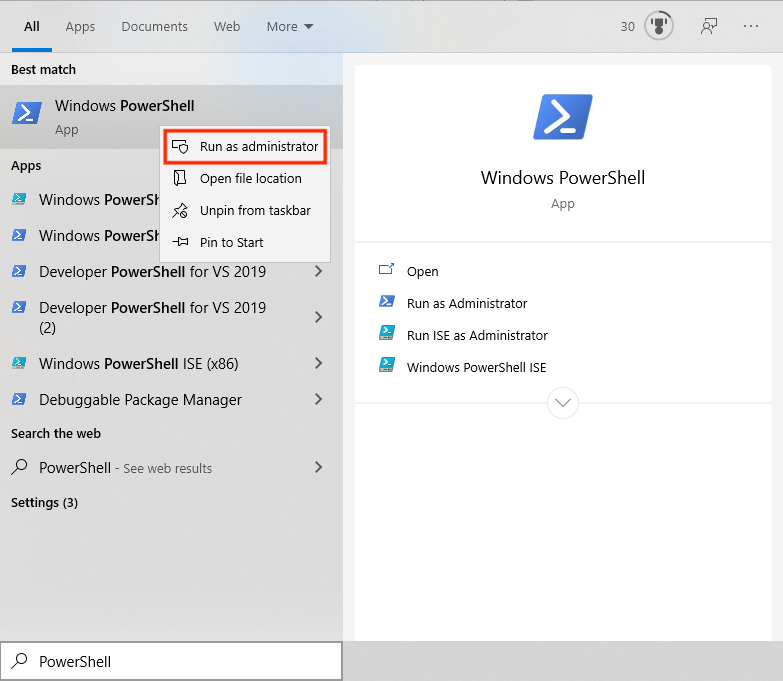Expand PowerShell web results arrow
The height and width of the screenshot is (681, 783).
(319, 467)
